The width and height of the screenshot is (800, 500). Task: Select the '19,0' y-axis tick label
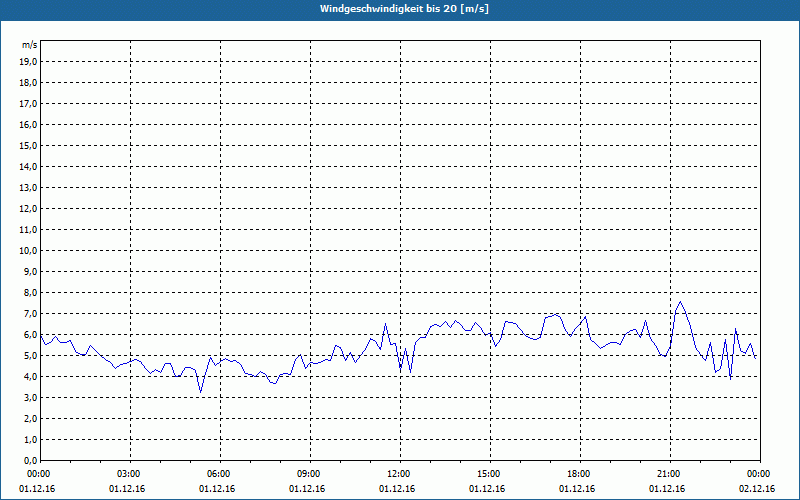point(29,62)
